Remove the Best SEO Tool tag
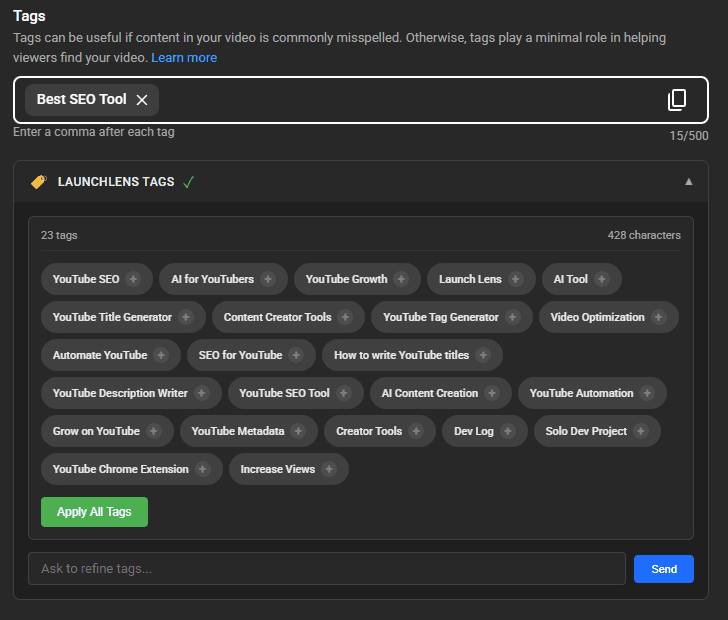Image resolution: width=728 pixels, height=620 pixels. [x=142, y=100]
